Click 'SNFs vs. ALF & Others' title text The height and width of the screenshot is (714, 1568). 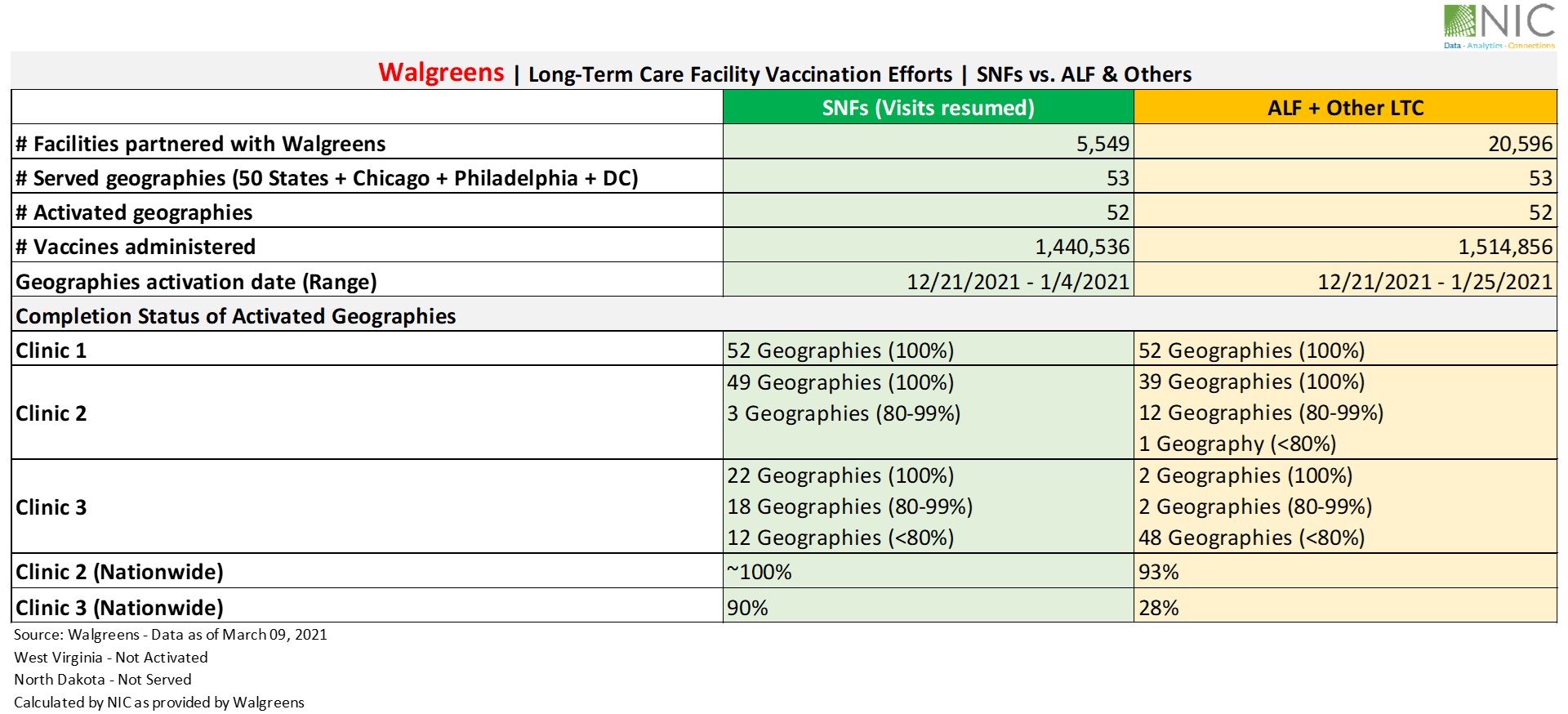click(x=1084, y=74)
